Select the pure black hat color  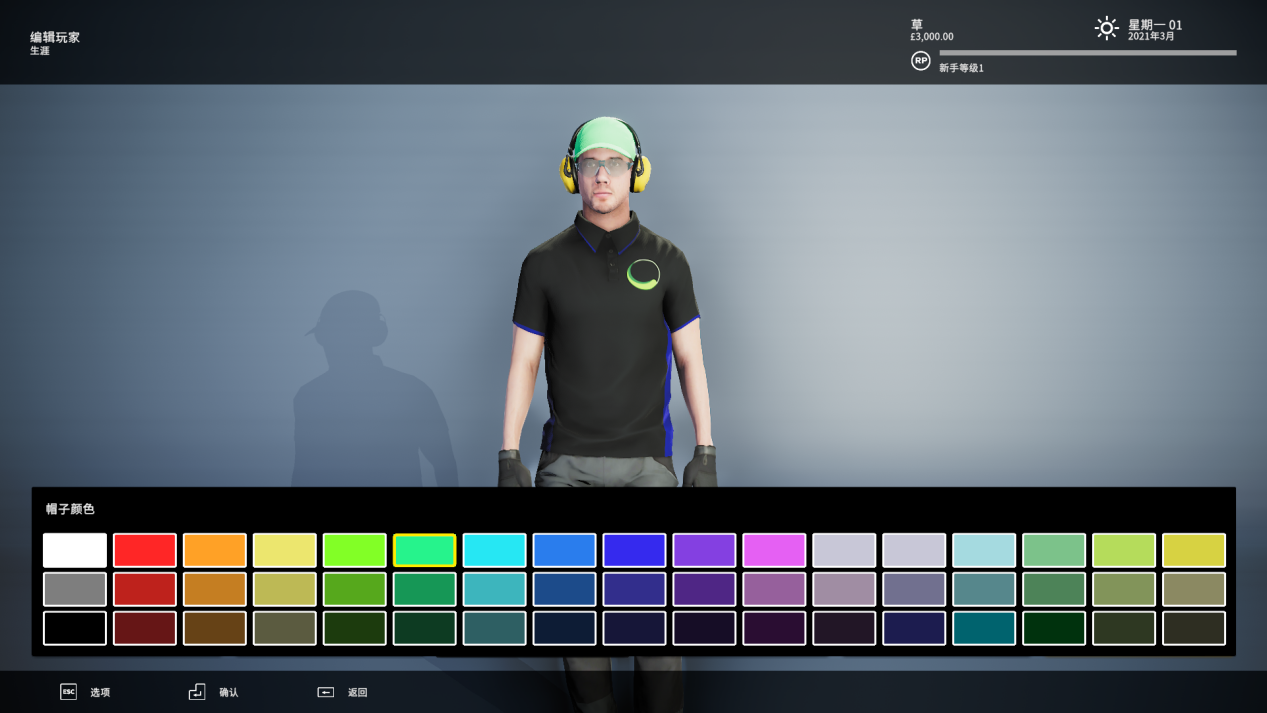(75, 628)
